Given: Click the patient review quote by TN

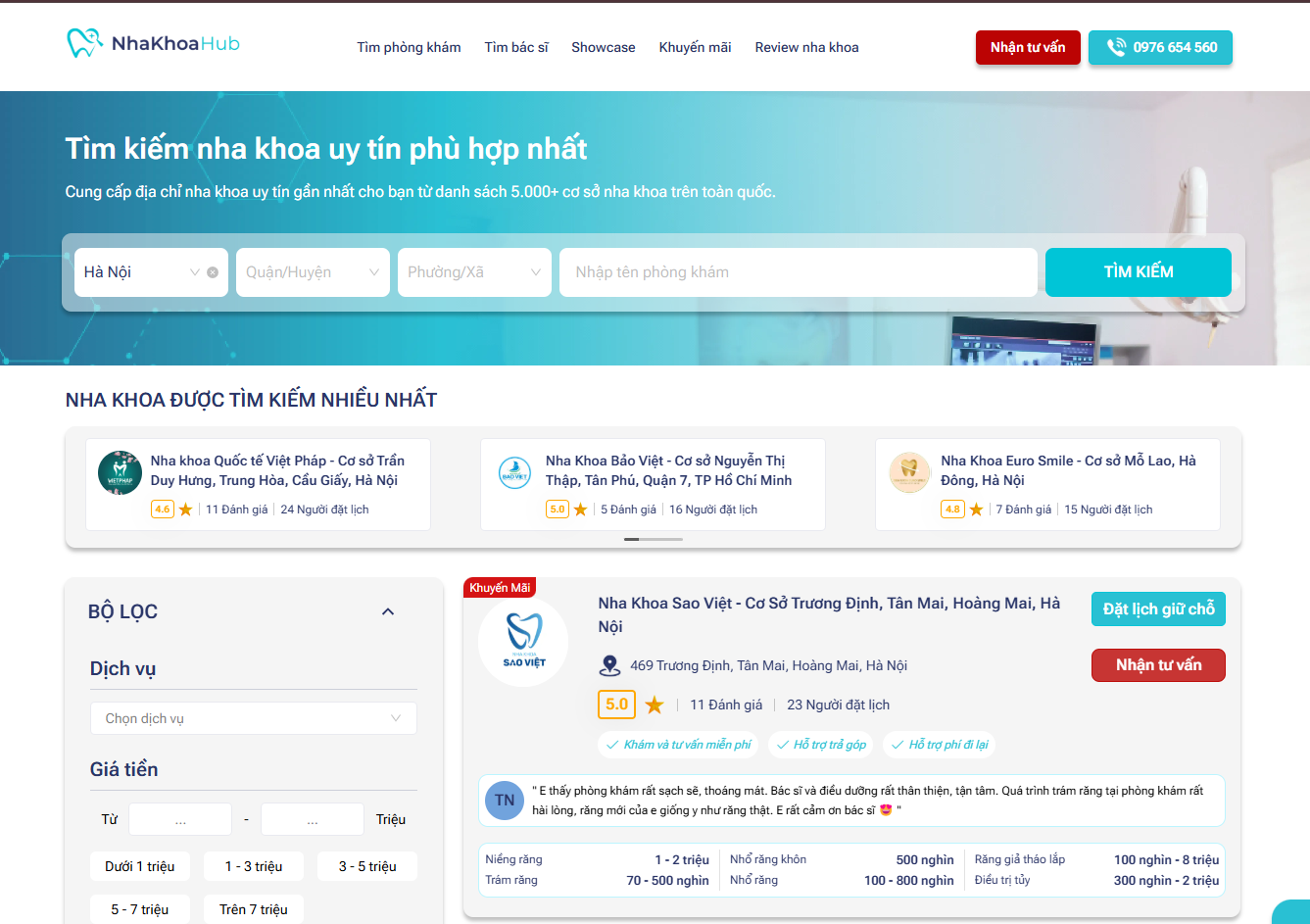Looking at the screenshot, I should 868,801.
